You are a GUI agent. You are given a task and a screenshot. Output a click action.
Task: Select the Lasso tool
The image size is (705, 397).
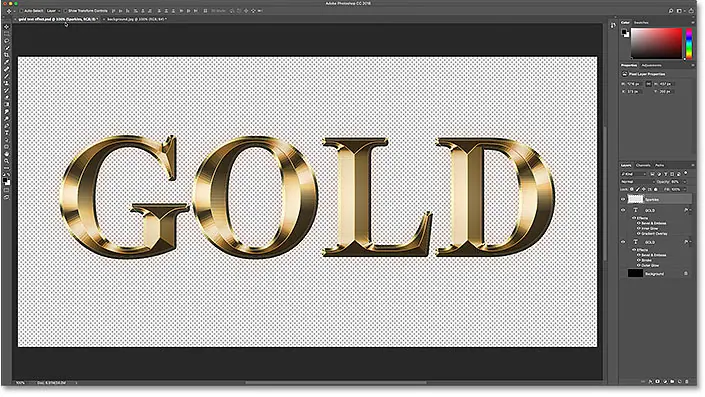(x=6, y=40)
